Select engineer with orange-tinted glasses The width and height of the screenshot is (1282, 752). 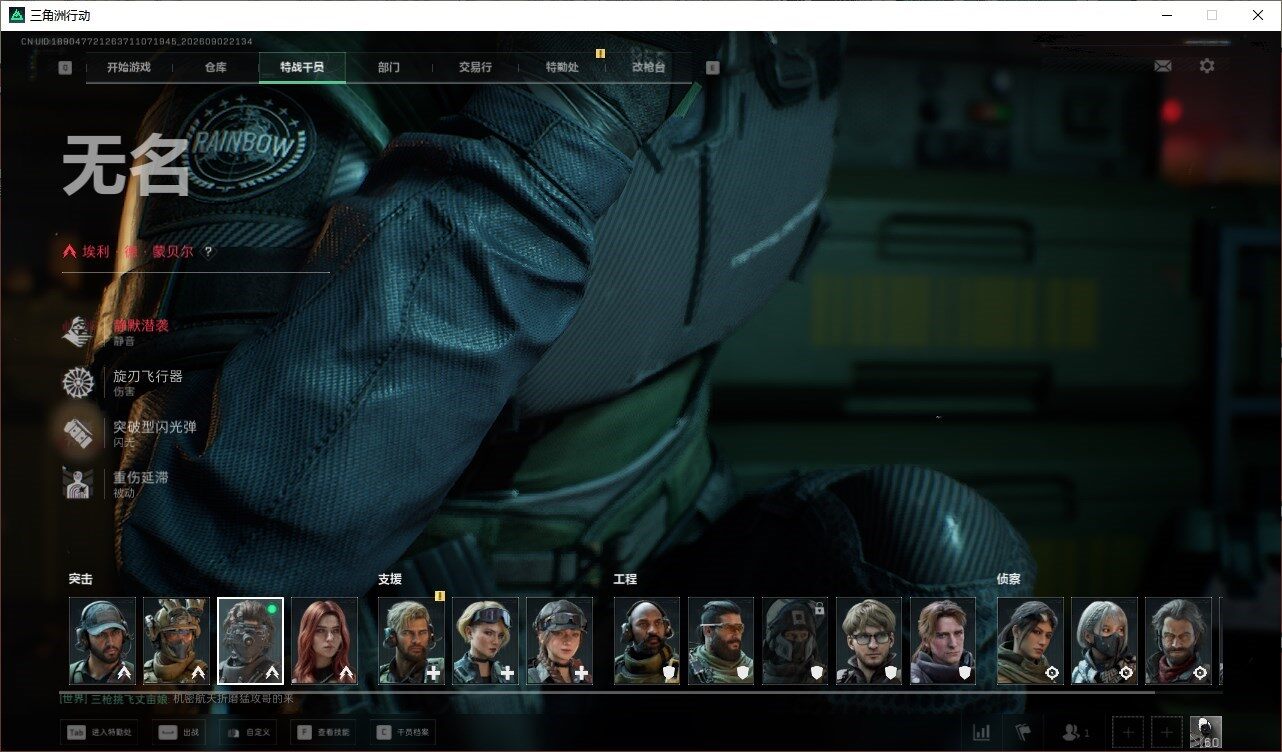[x=721, y=641]
